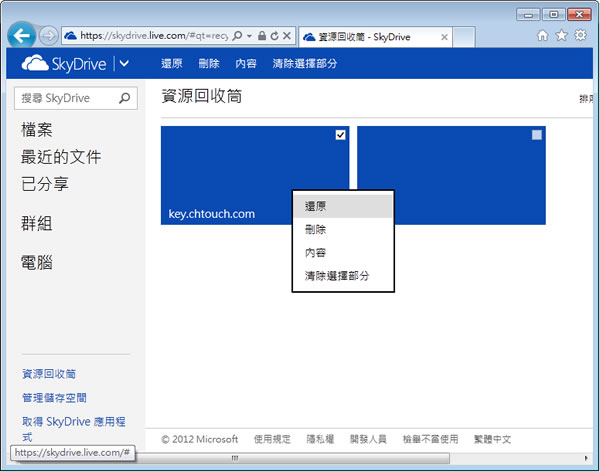Open the 管理儲存空間 link
The height and width of the screenshot is (472, 600).
[55, 398]
